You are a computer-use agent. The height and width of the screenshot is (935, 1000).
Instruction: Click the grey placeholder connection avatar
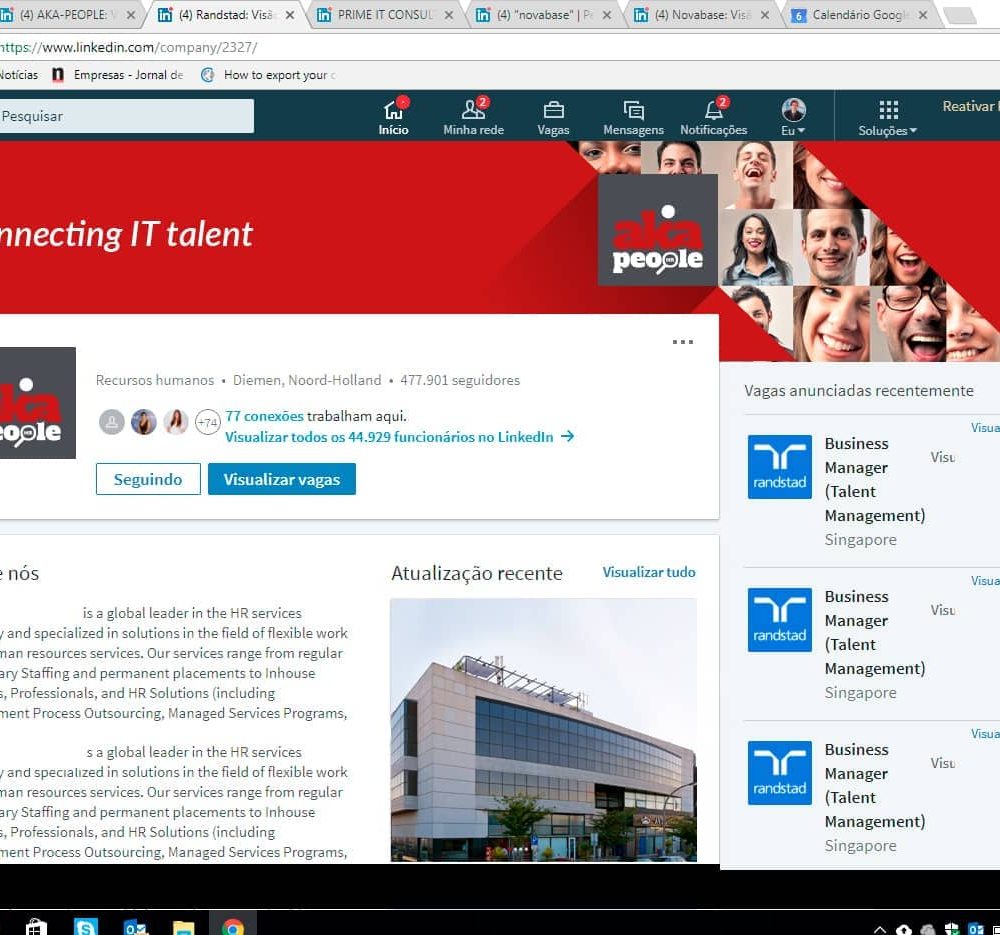click(112, 422)
